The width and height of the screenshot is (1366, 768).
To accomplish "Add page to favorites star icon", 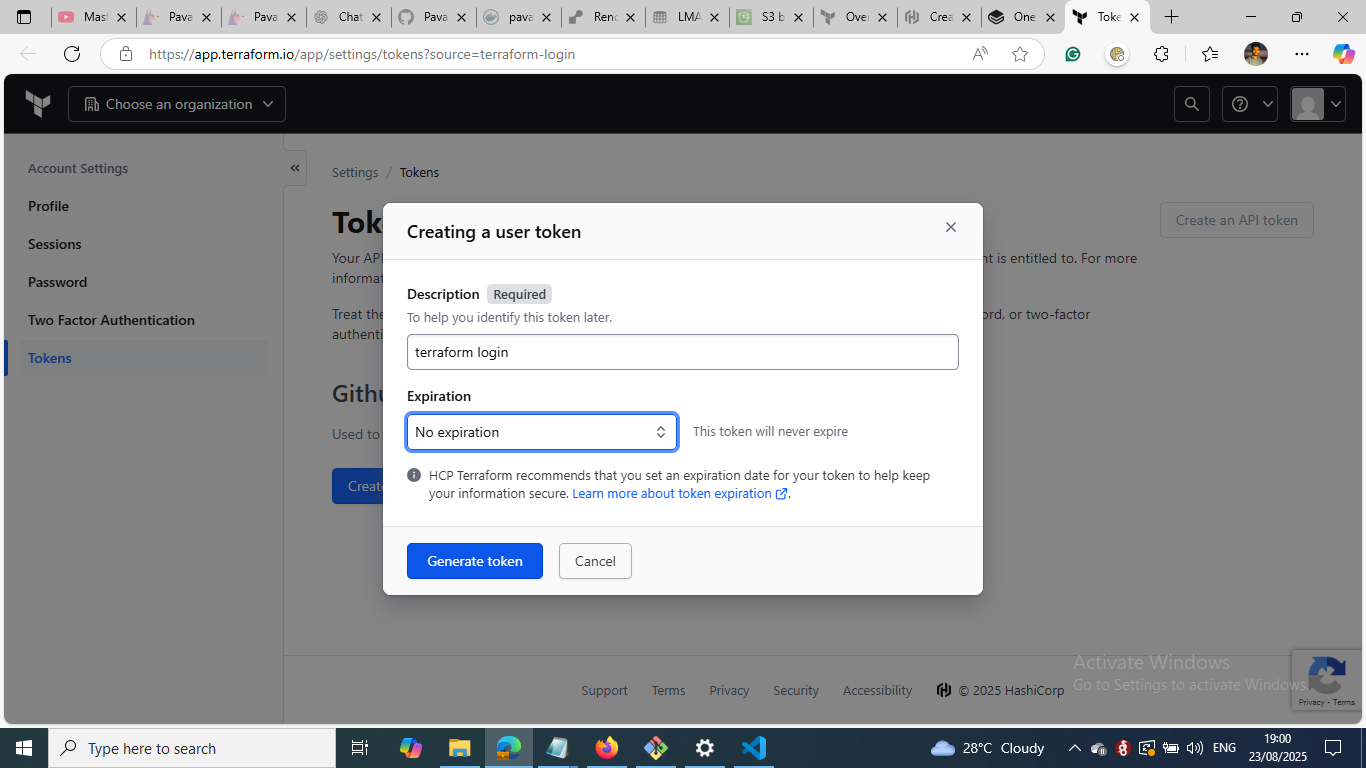I will 1019,54.
